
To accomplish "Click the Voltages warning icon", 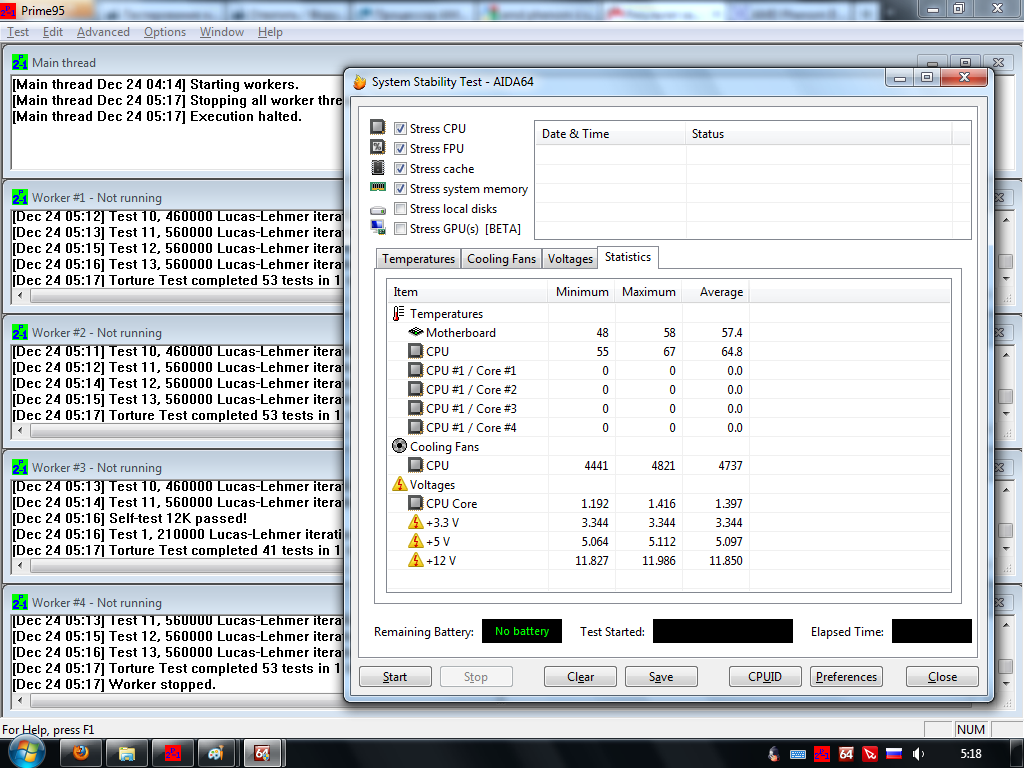I will point(400,484).
